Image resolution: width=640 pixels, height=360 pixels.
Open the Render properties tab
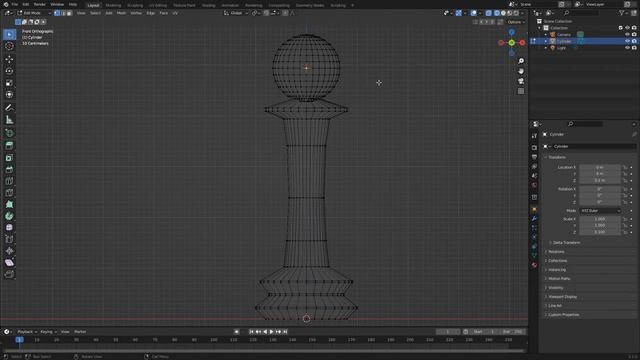(x=534, y=147)
